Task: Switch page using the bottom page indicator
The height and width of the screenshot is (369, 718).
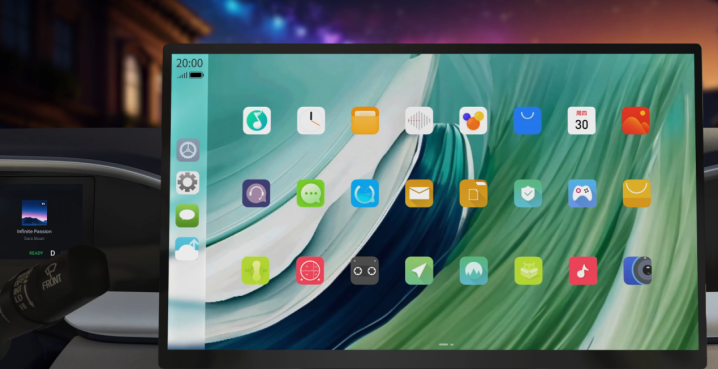Action: [x=446, y=344]
